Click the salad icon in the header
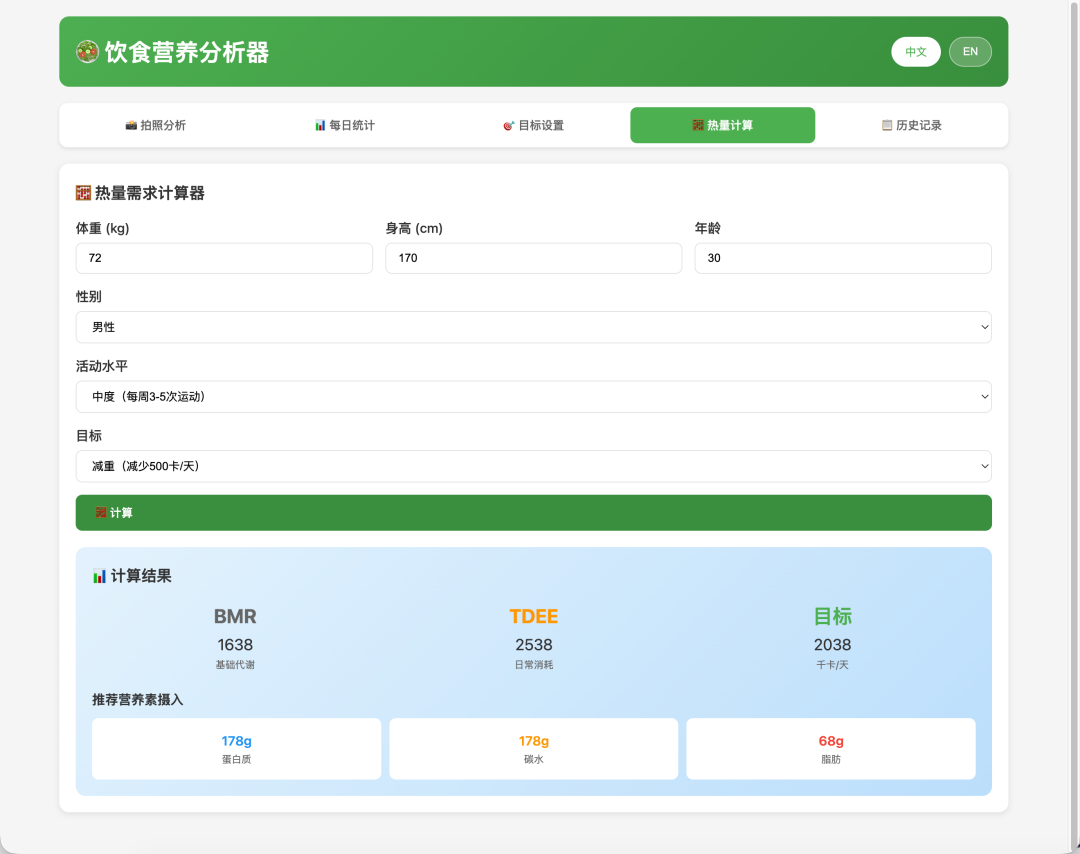 87,51
